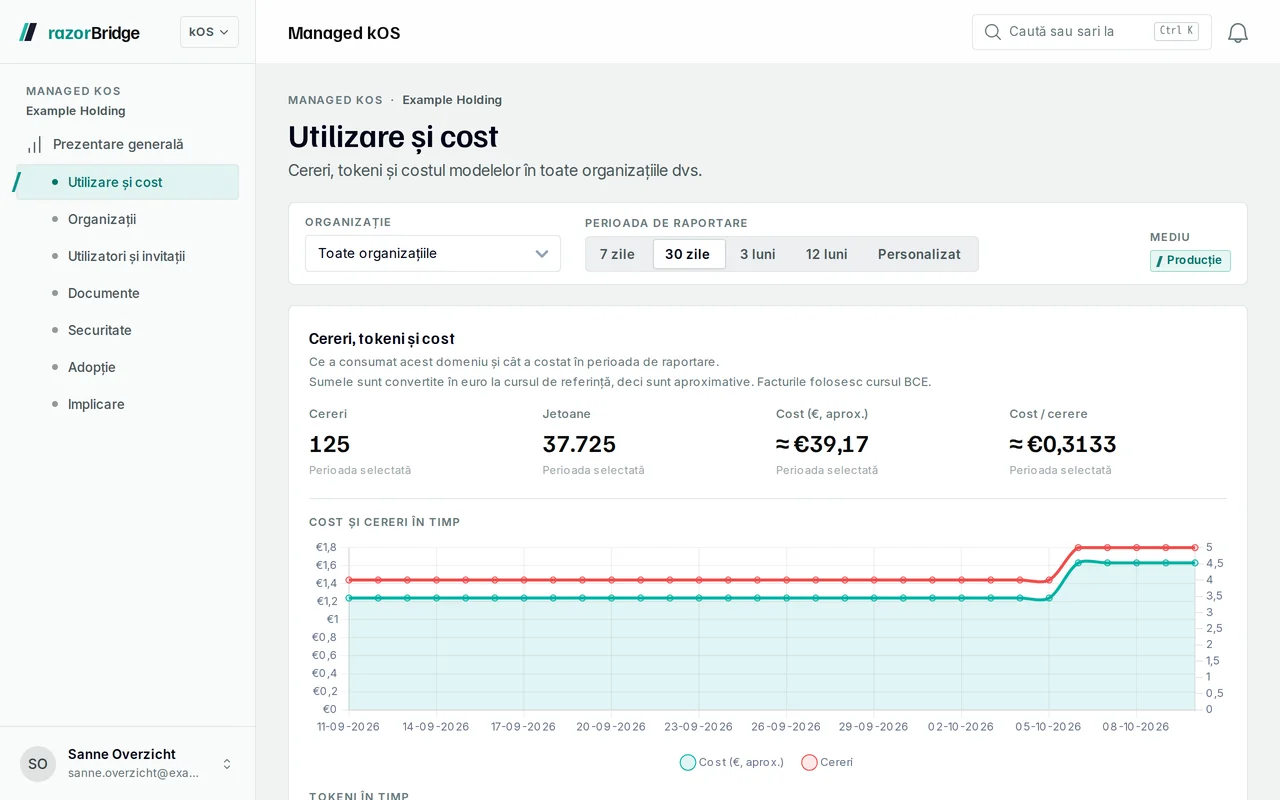
Task: Click the cost per request ≈ €0,3133
Action: [1063, 444]
